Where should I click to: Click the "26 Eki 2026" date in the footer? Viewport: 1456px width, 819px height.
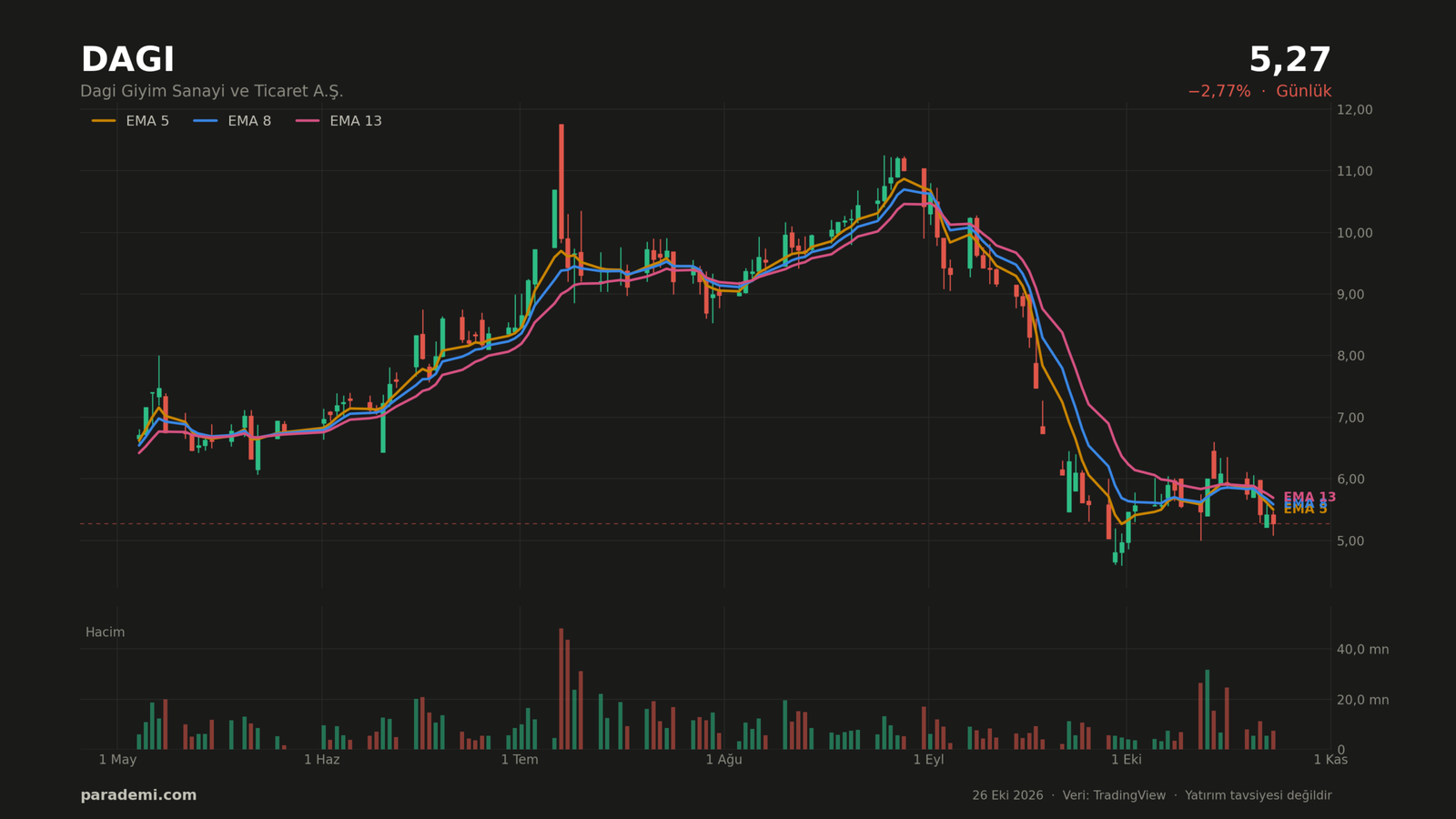point(1007,795)
